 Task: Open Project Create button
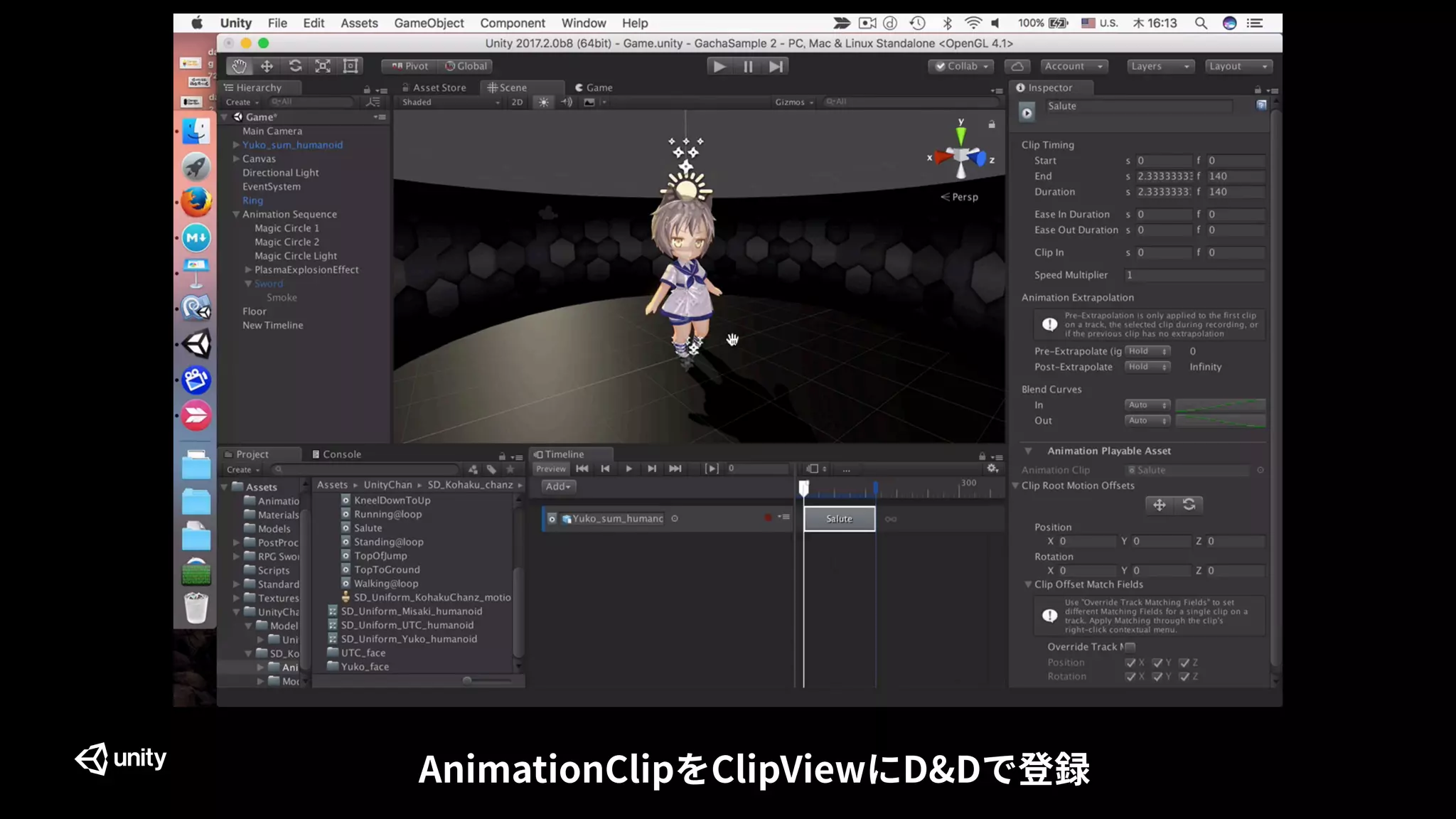243,470
